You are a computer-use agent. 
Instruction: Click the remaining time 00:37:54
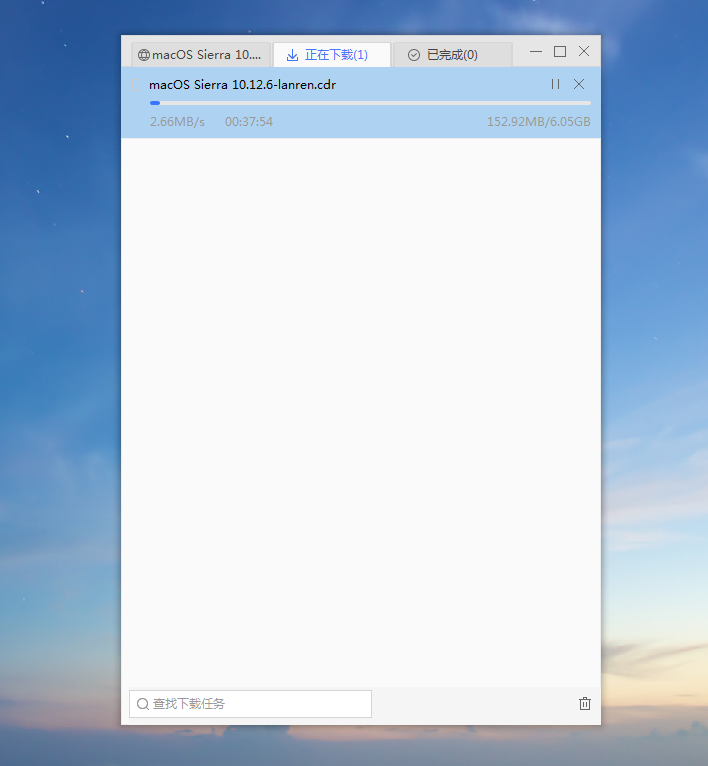(249, 122)
